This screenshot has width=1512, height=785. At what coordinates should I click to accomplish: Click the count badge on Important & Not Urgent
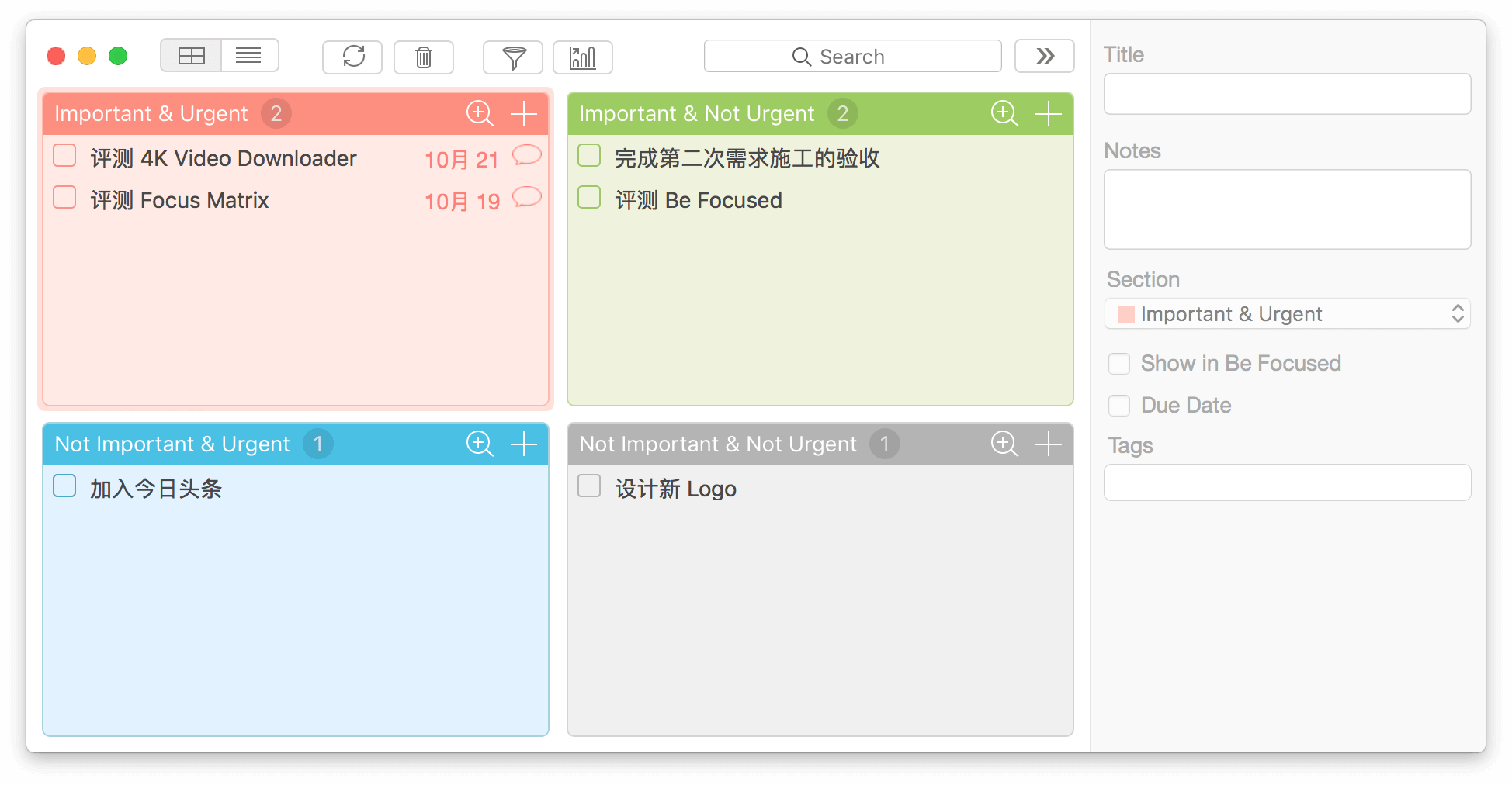pos(843,113)
